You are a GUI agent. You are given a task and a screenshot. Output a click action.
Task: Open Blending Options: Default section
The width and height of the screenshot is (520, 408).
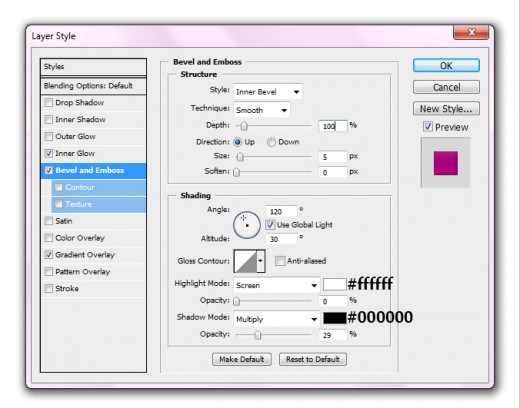point(93,86)
